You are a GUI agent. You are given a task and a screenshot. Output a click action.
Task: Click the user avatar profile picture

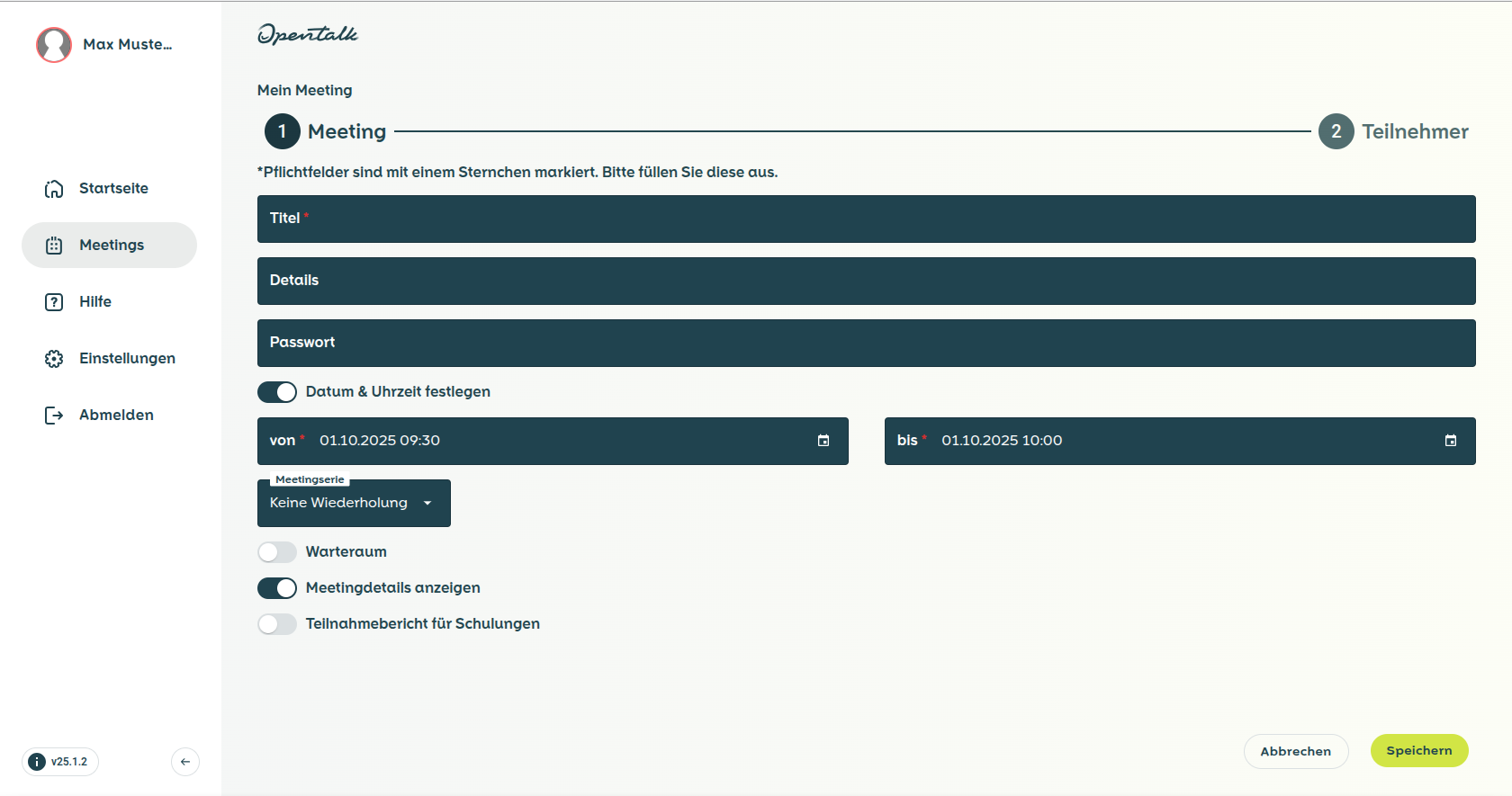click(54, 45)
